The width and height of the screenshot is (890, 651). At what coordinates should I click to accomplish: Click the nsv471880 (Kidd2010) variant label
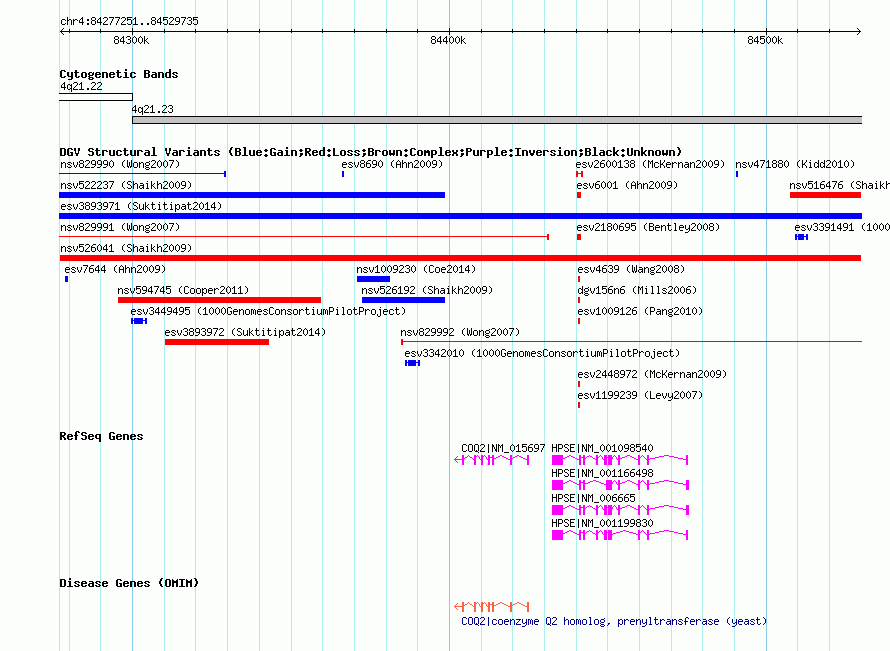[795, 164]
